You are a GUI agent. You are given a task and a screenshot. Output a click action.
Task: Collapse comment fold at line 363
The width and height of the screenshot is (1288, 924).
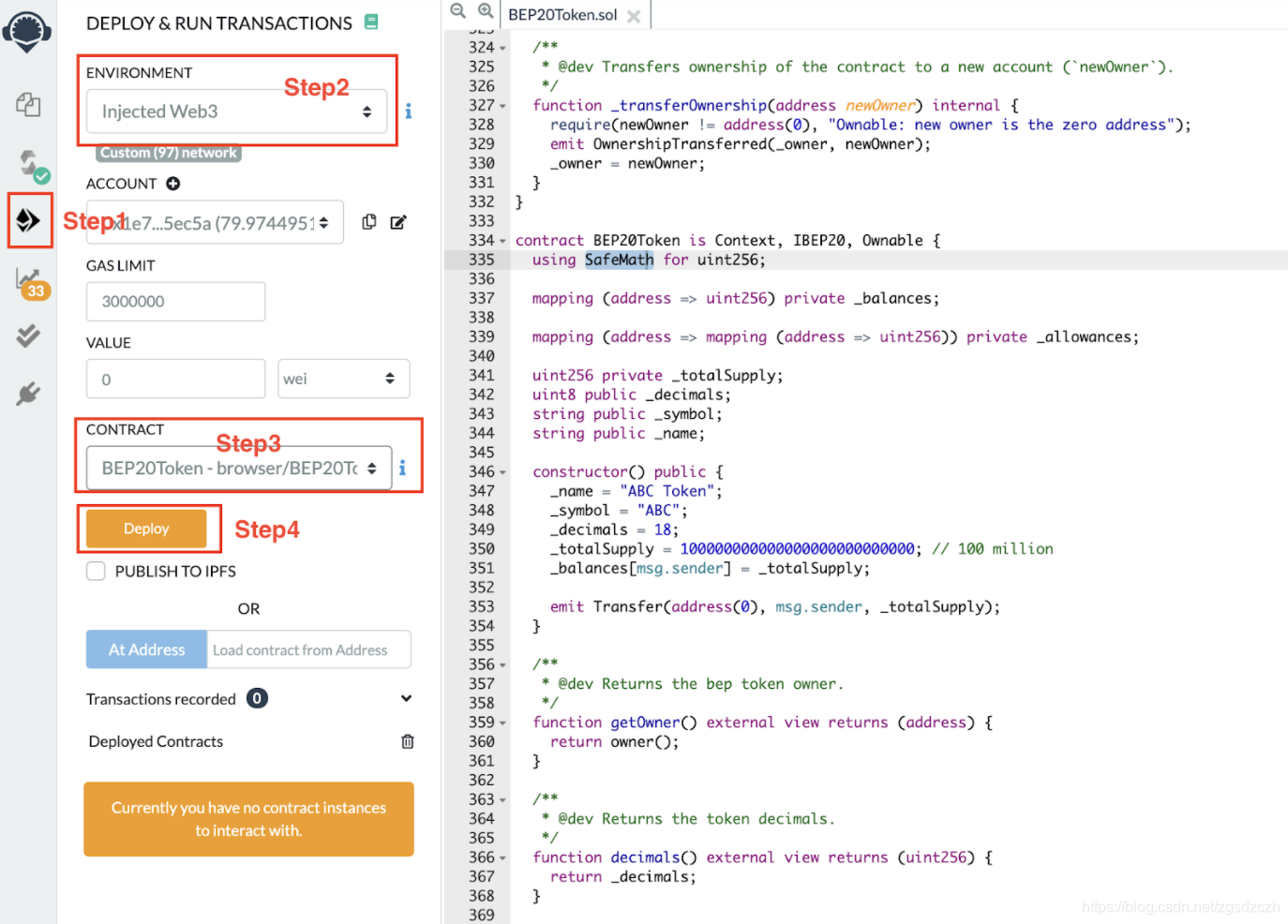(502, 800)
